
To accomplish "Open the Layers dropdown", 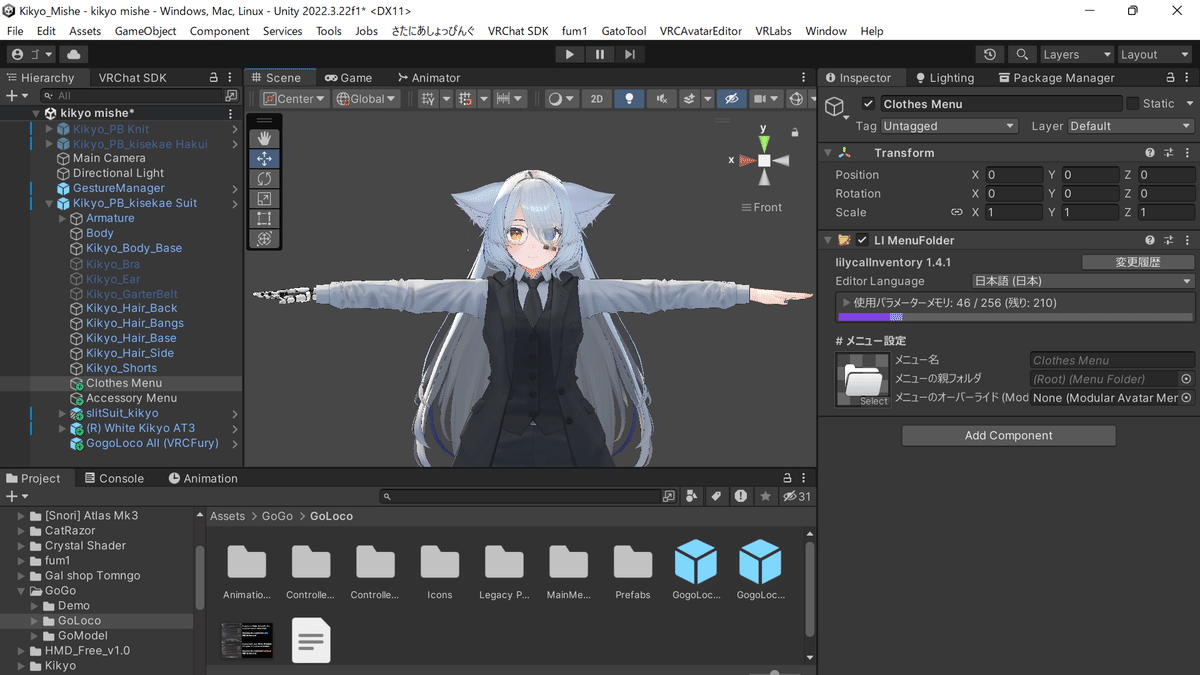I will (x=1077, y=55).
